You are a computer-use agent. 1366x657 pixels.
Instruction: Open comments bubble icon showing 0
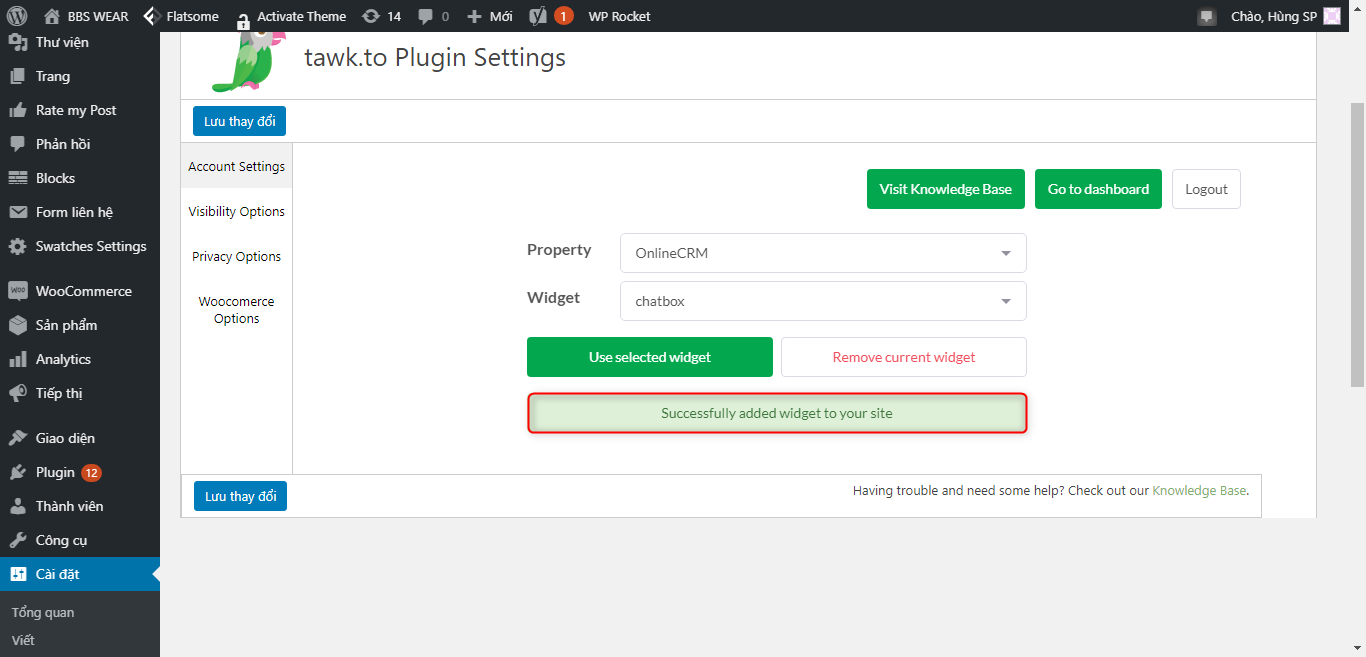tap(426, 16)
